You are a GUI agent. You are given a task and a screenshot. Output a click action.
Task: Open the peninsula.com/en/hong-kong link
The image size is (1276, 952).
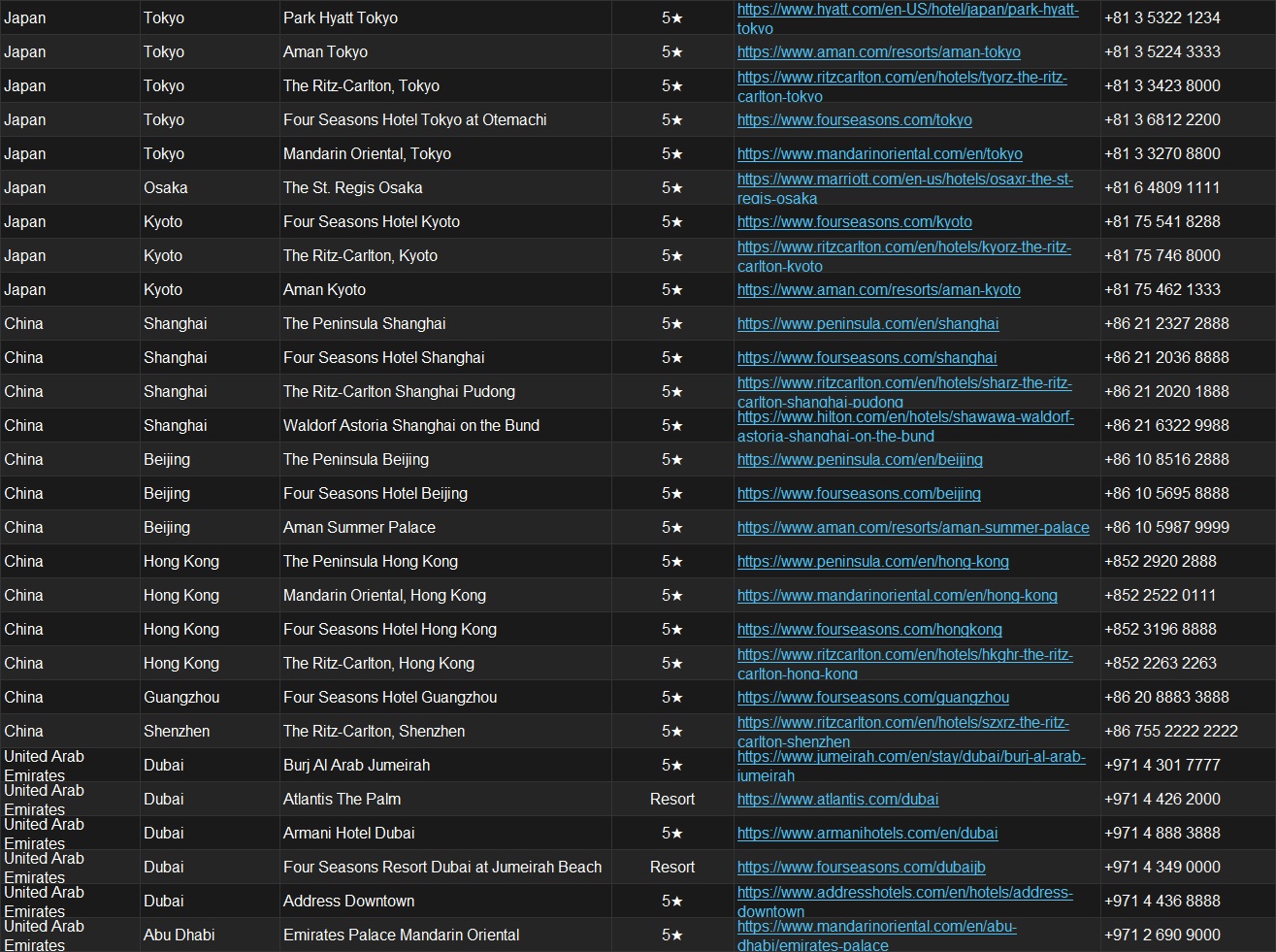(872, 562)
